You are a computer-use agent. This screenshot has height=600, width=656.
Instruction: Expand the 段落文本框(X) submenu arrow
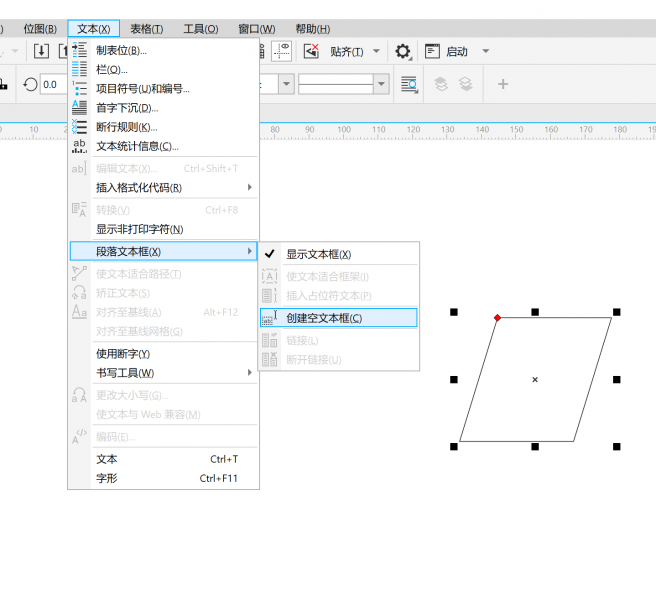(249, 251)
